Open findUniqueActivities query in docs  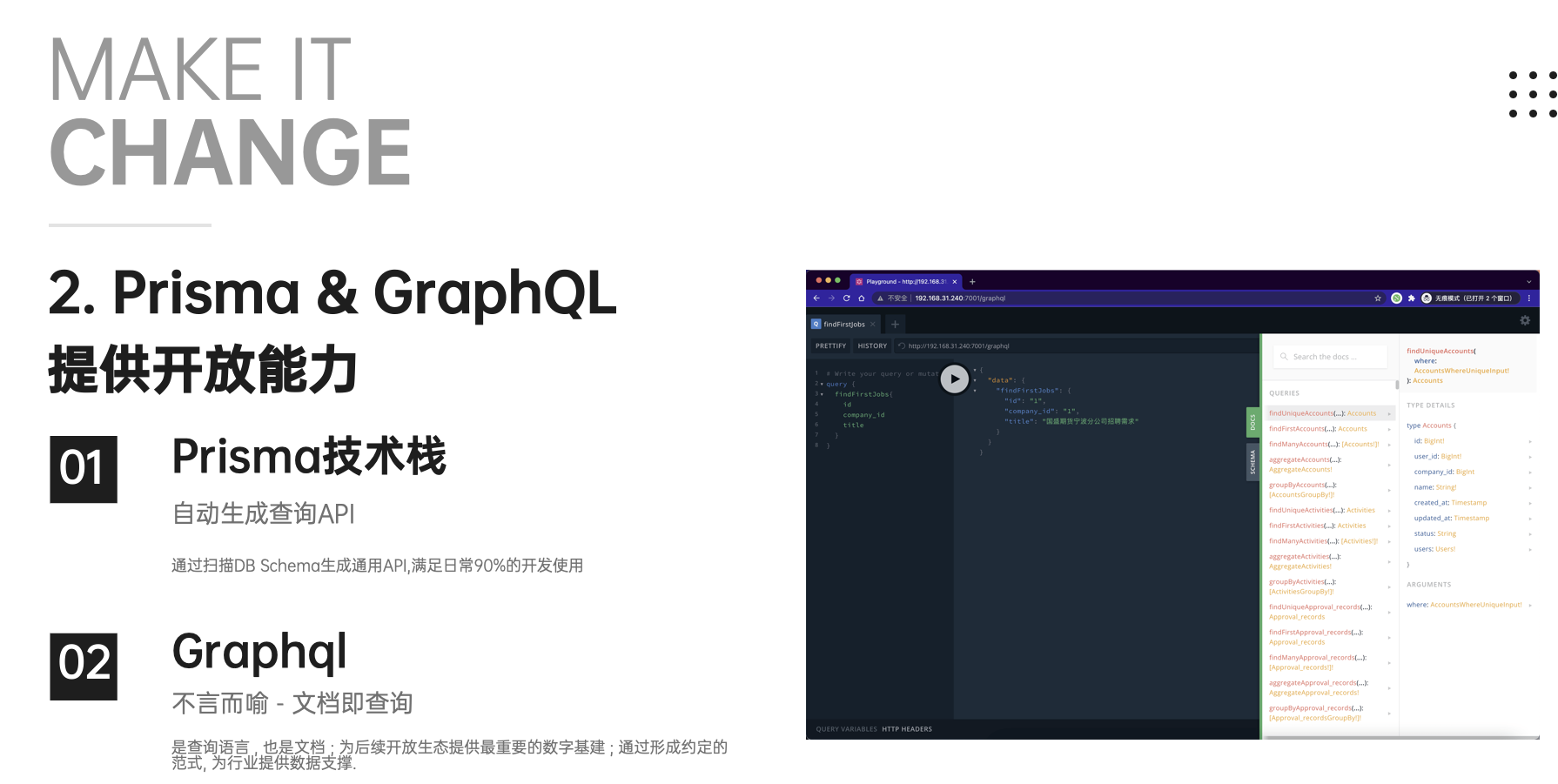tap(1329, 511)
